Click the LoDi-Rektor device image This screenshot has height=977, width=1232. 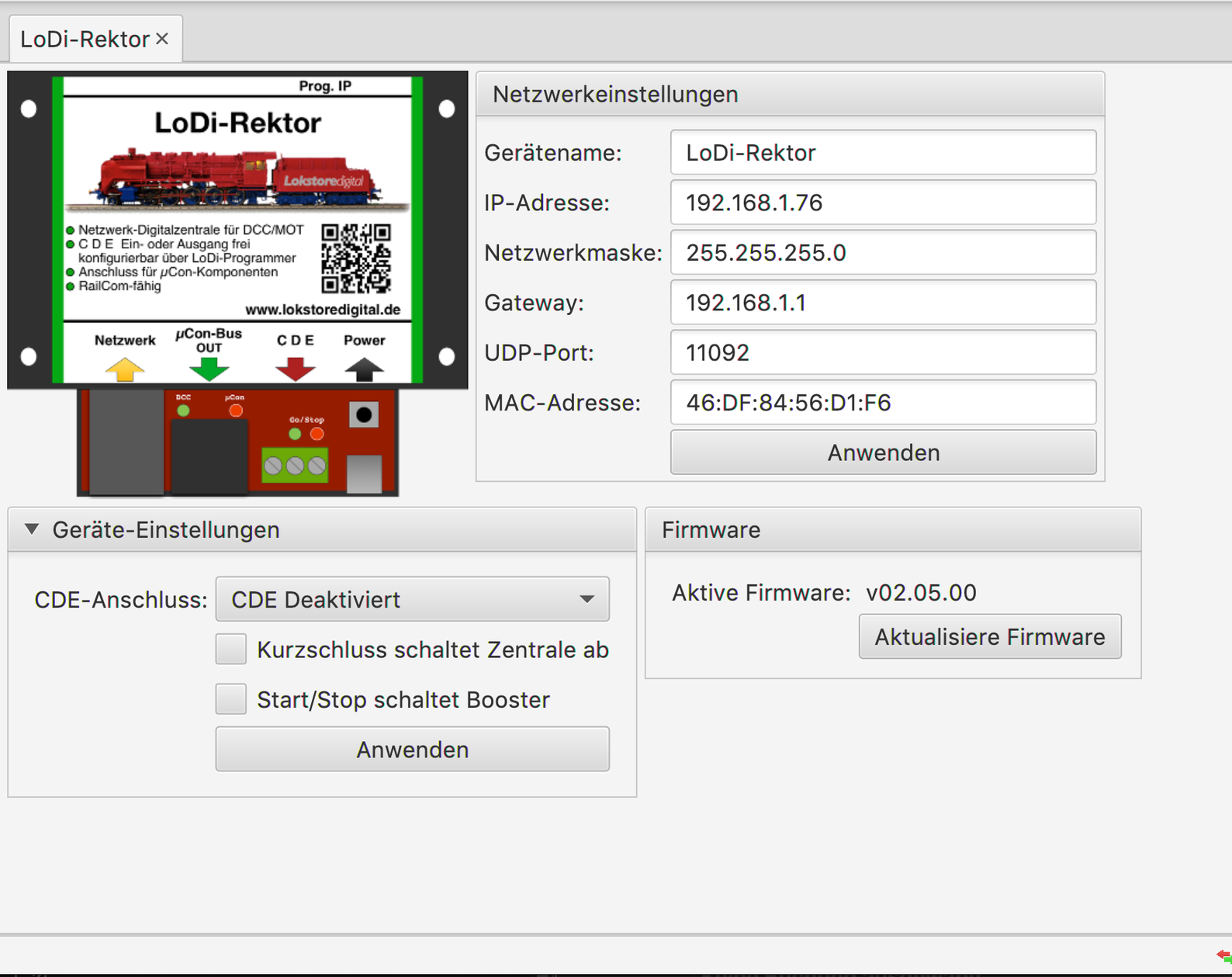[x=237, y=284]
